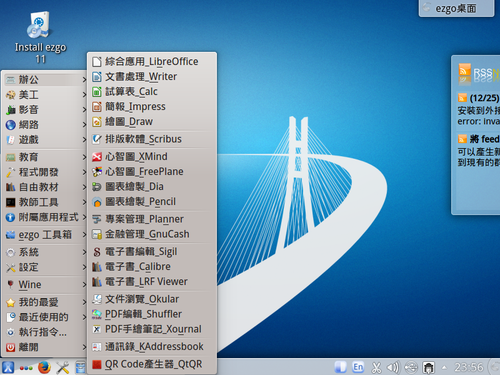Click the KAddressbook contacts icon
Screen dimensions: 500x375
[97, 347]
